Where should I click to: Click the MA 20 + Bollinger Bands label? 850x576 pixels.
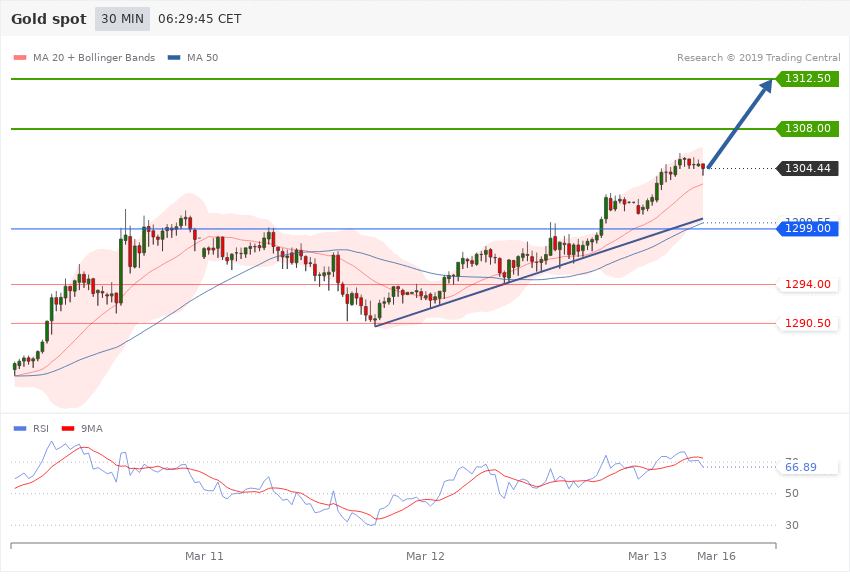(x=94, y=57)
